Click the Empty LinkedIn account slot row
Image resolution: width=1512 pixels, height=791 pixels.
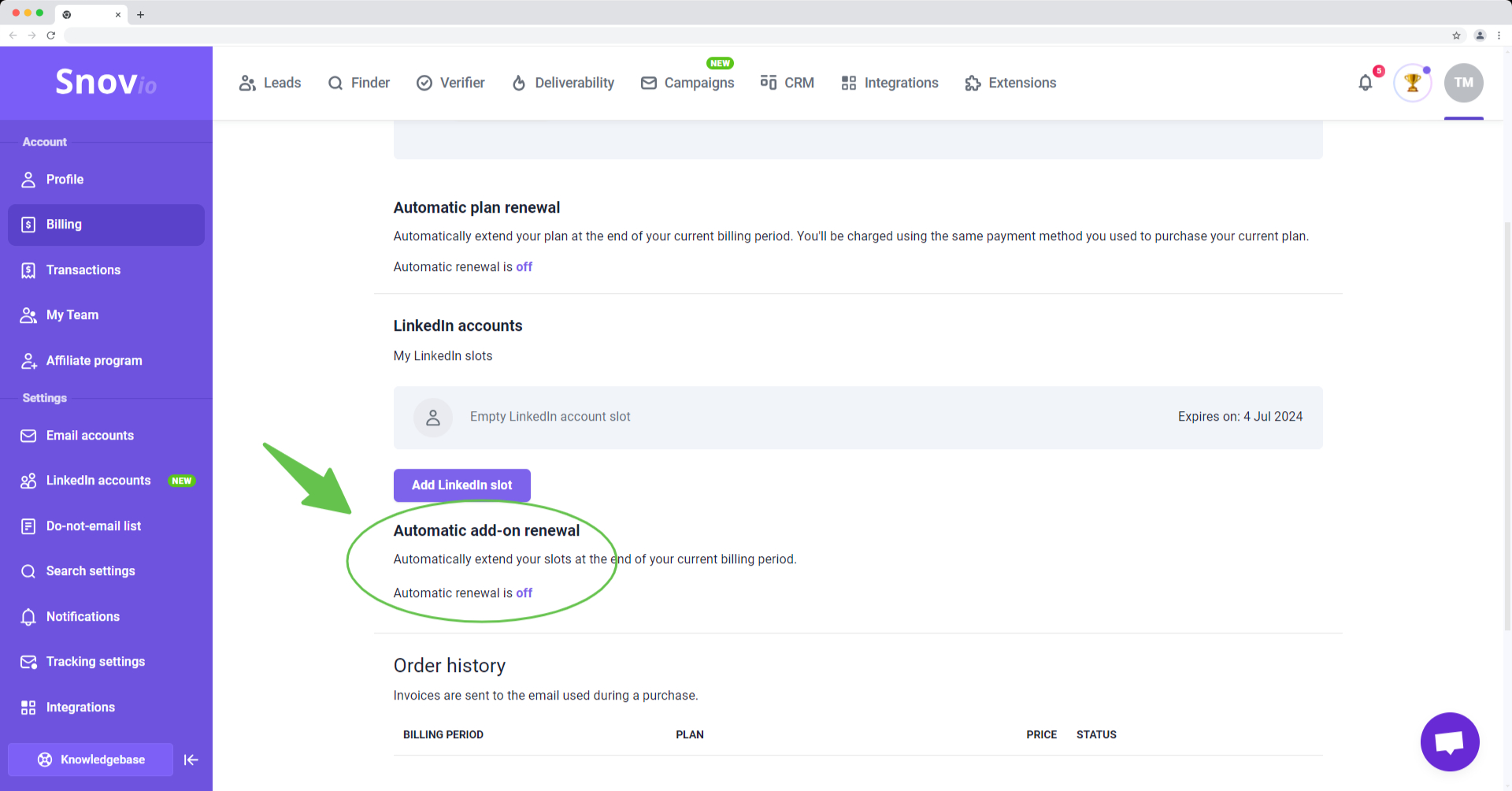pos(858,418)
